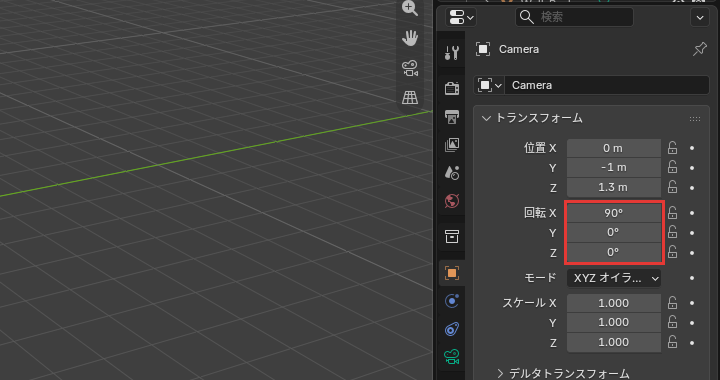This screenshot has width=720, height=380.
Task: Animate 位置 X with keyframe dot
Action: [x=692, y=148]
